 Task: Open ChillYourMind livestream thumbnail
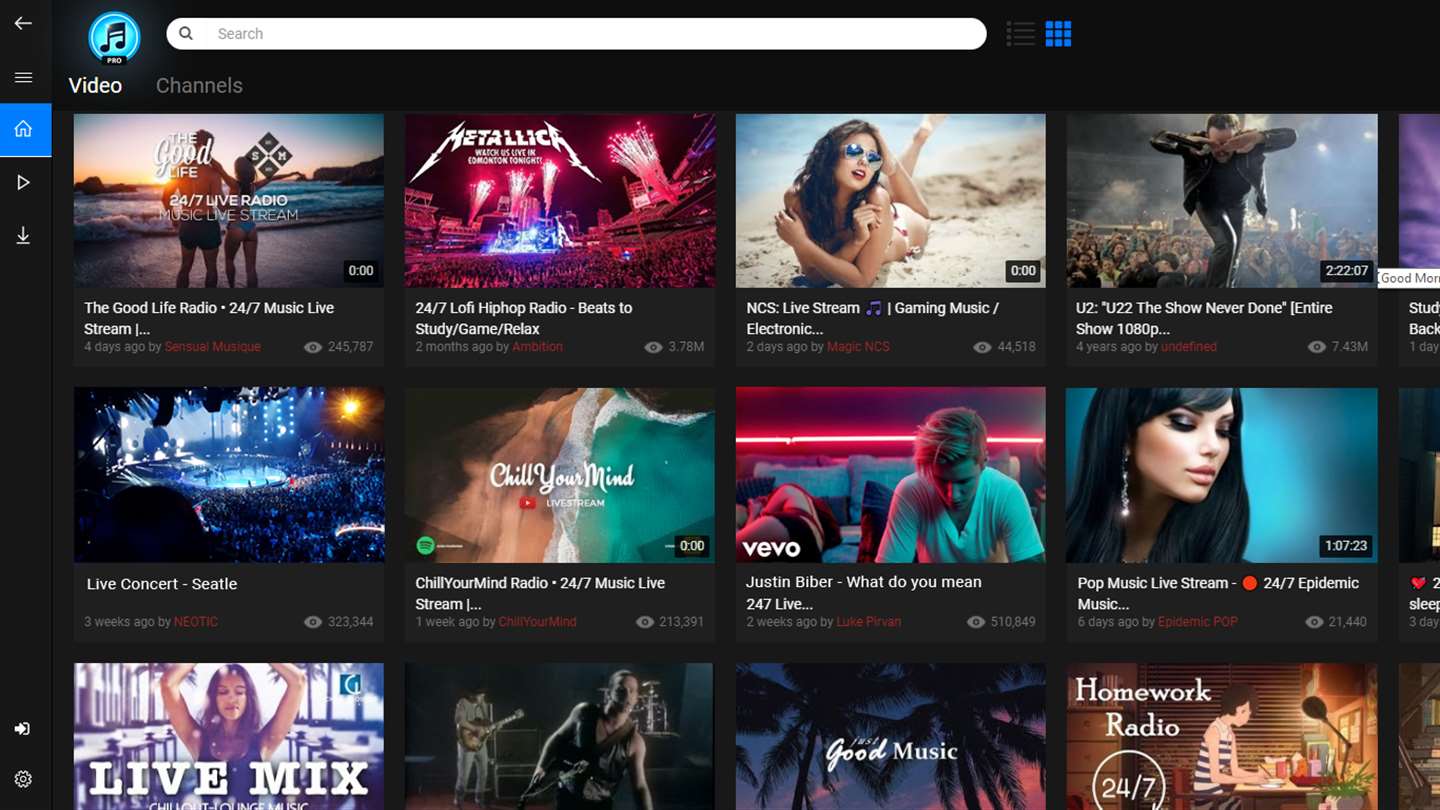tap(560, 475)
